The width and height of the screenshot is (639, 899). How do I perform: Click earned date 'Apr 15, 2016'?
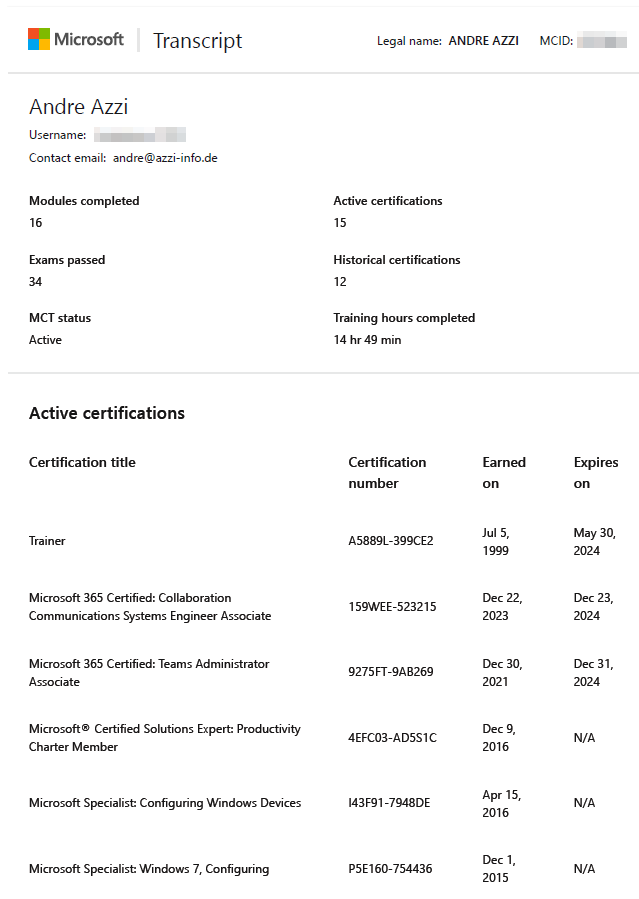[x=501, y=803]
